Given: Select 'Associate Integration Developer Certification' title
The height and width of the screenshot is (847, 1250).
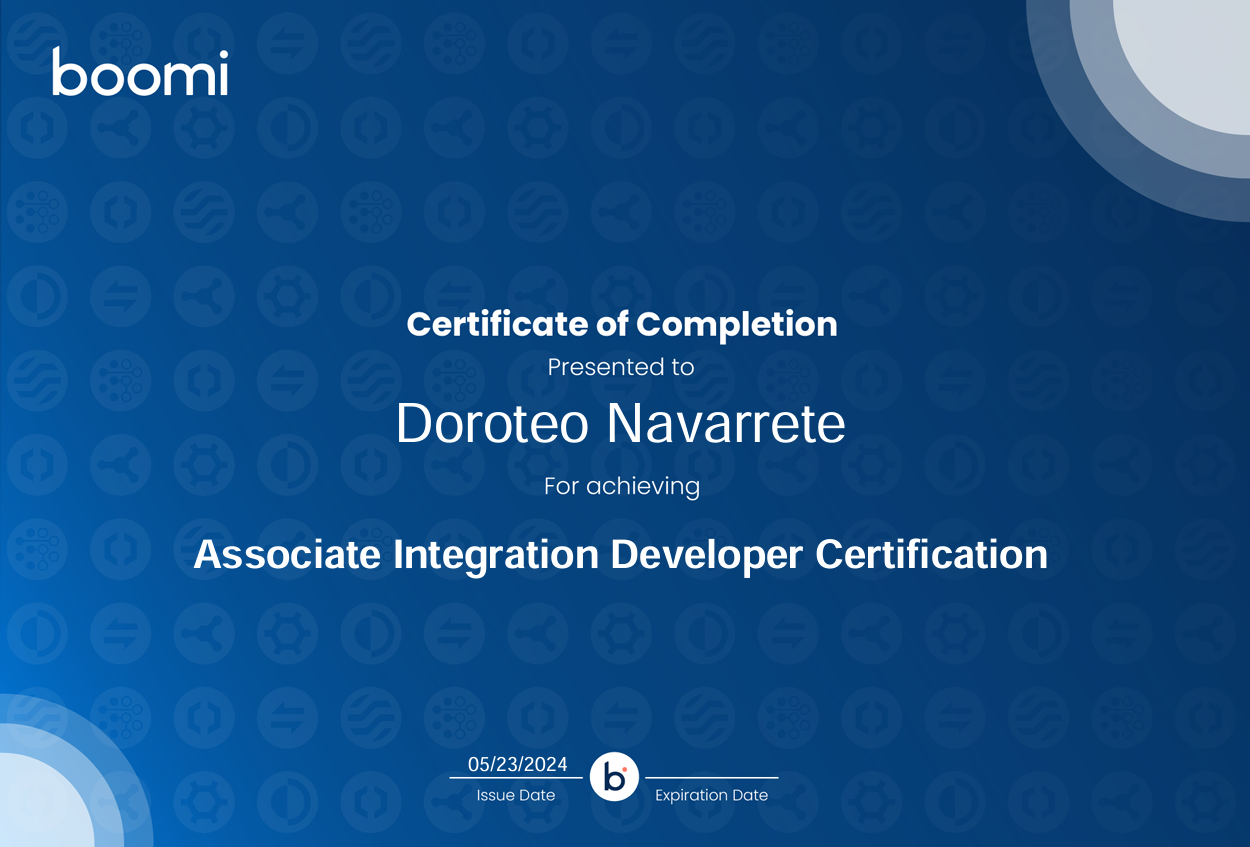Looking at the screenshot, I should tap(621, 554).
